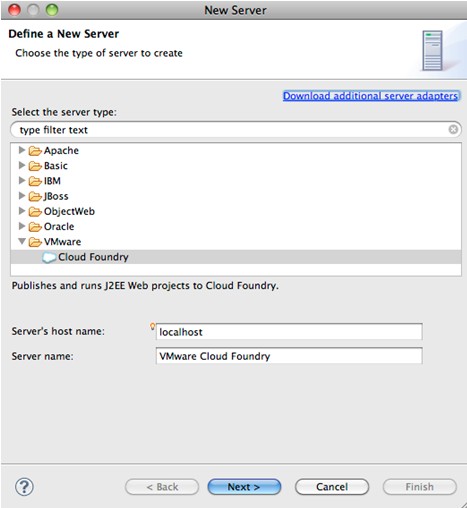Click the Apache folder icon
The height and width of the screenshot is (508, 467).
[x=35, y=151]
